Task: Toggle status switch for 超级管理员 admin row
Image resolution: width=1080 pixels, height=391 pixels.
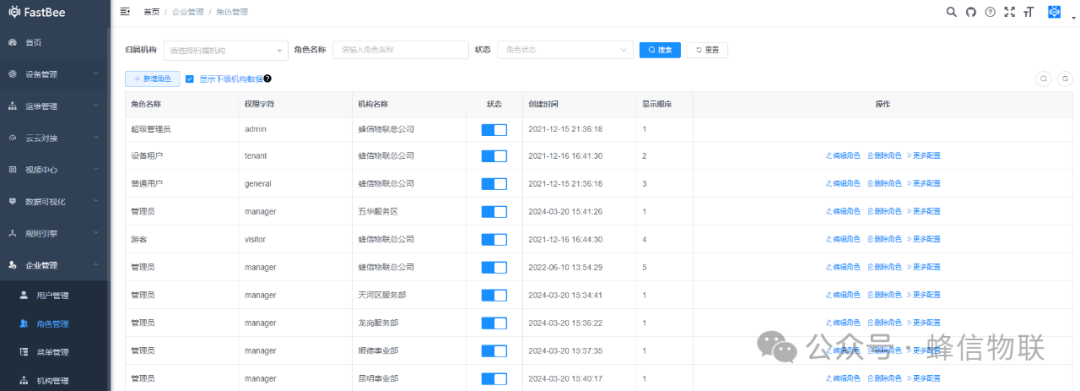Action: point(494,129)
